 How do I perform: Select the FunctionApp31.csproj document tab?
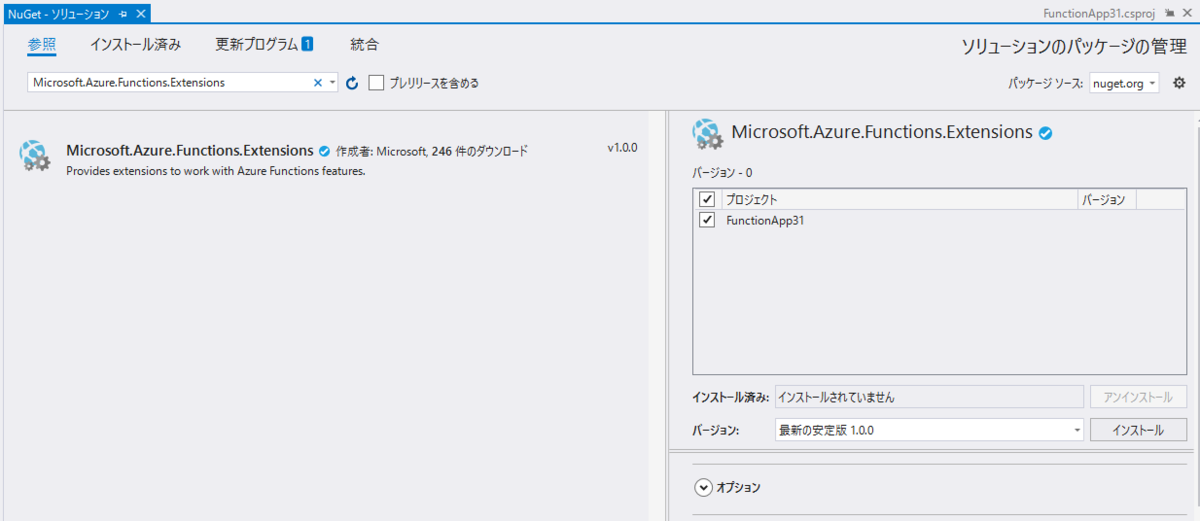coord(1099,14)
